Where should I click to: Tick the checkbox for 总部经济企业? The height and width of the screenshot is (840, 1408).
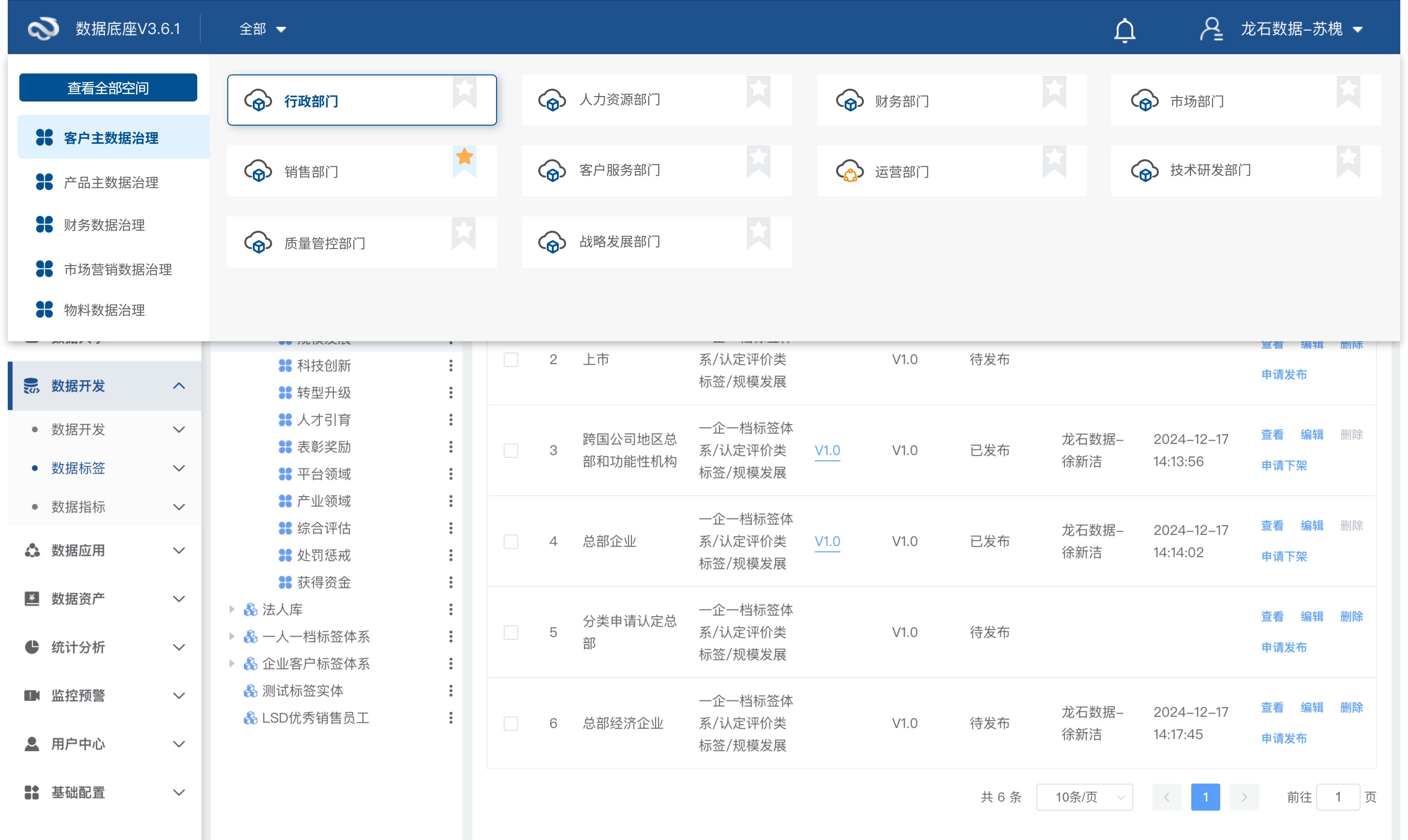click(511, 723)
